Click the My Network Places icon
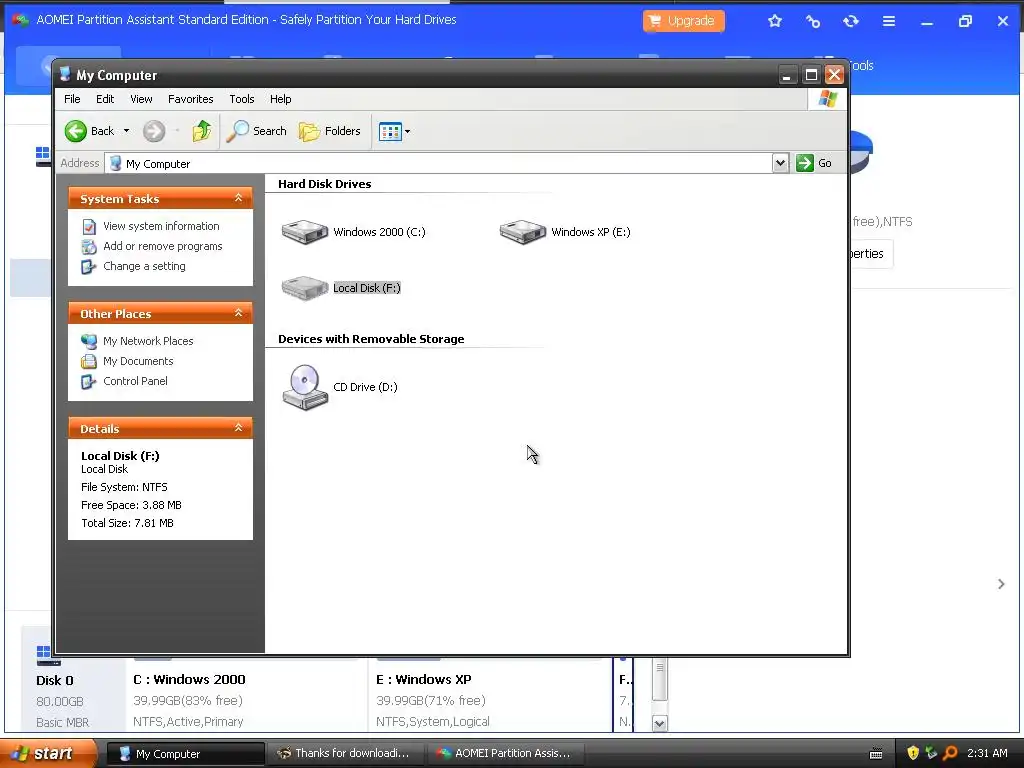 [x=89, y=342]
